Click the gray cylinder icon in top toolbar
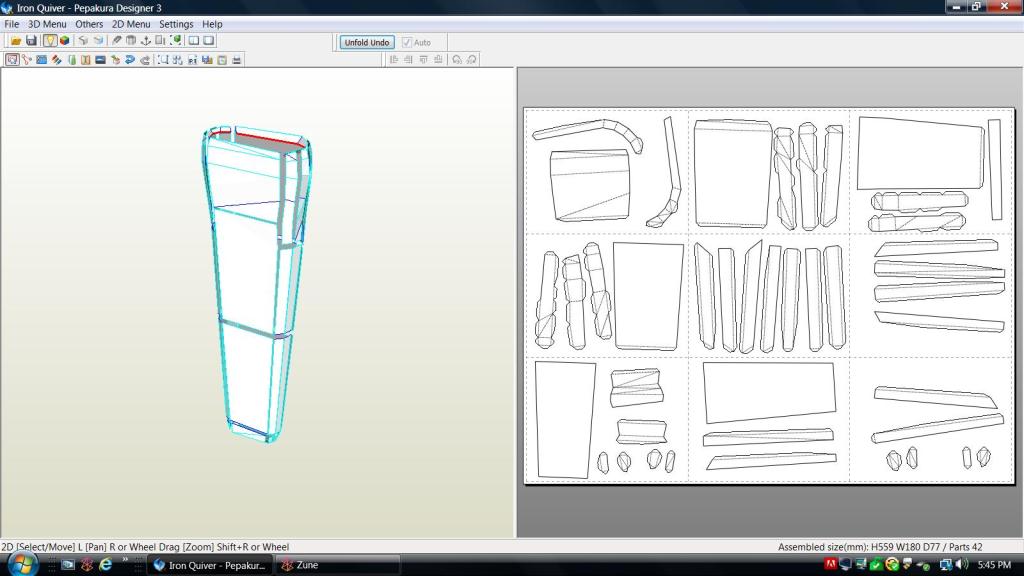1024x576 pixels. tap(131, 40)
